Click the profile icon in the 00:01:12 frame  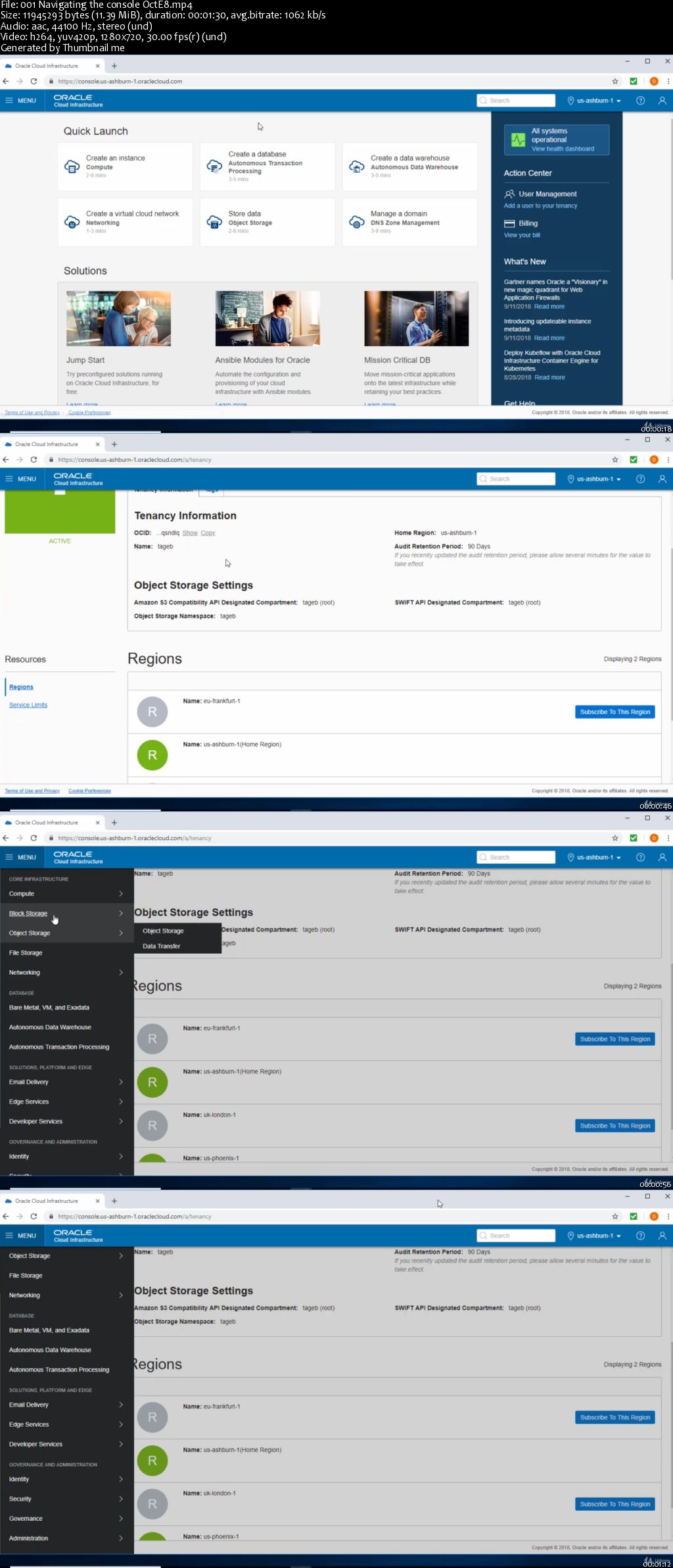click(x=662, y=1236)
